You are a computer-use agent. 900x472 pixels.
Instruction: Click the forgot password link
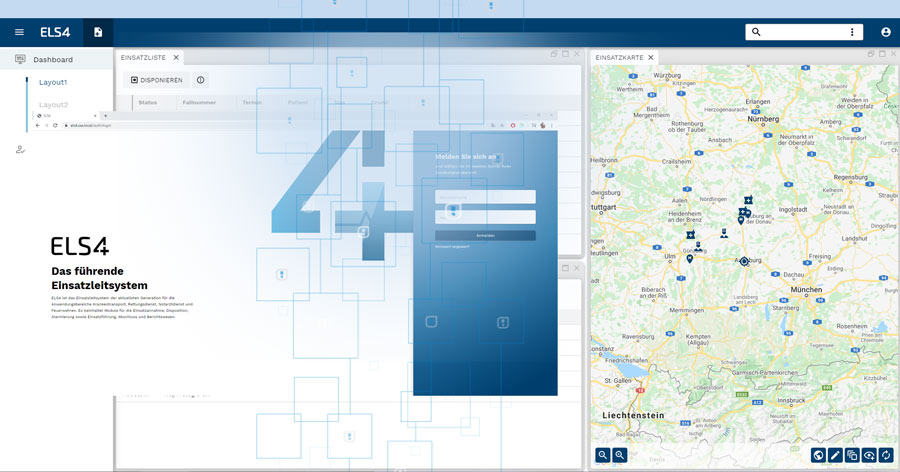tap(452, 246)
